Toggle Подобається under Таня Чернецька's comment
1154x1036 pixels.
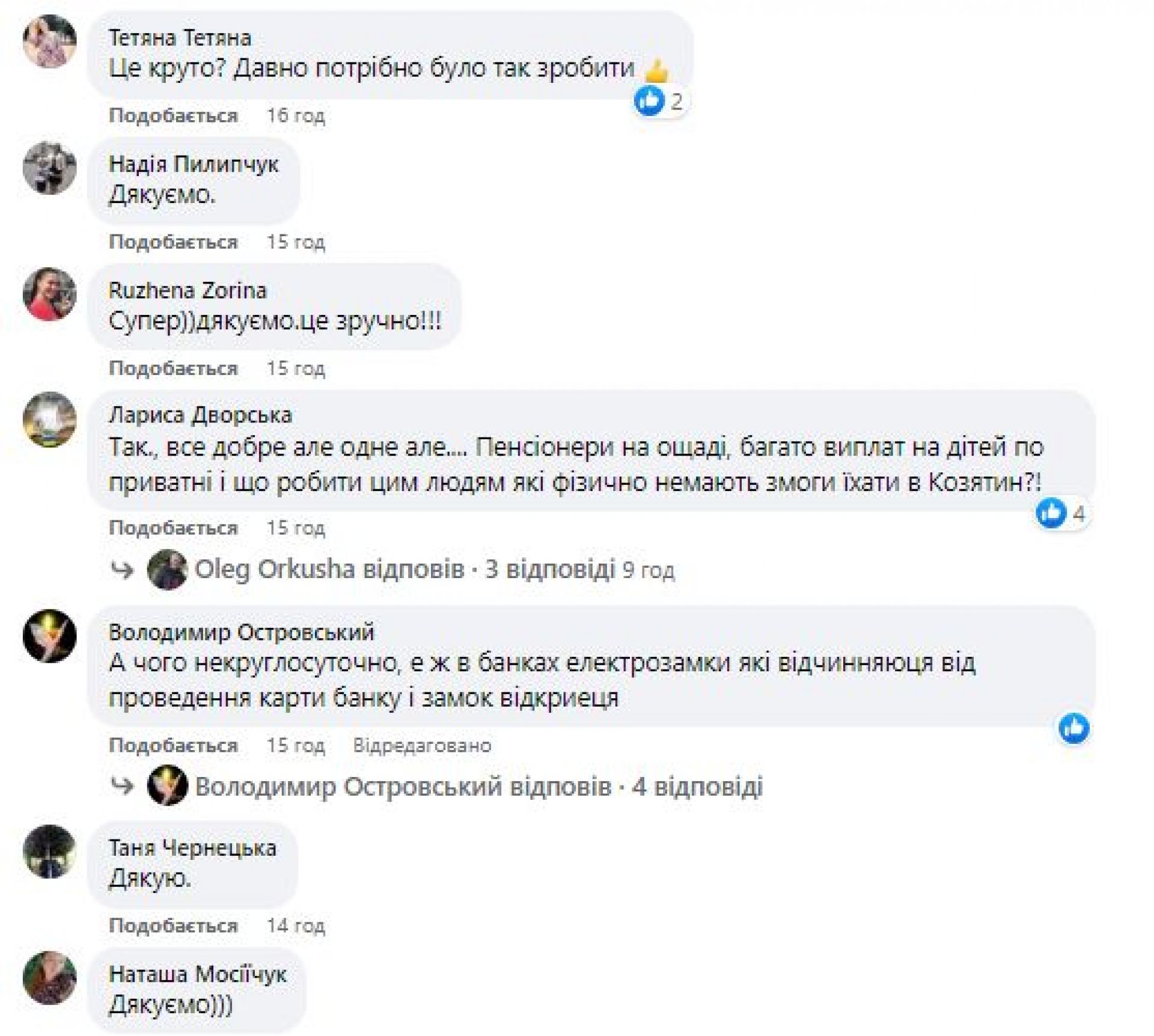click(173, 925)
